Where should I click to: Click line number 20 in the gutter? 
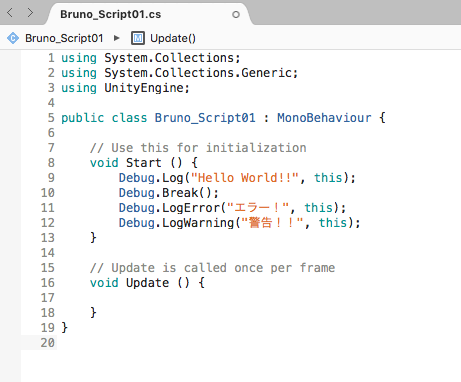(x=48, y=343)
